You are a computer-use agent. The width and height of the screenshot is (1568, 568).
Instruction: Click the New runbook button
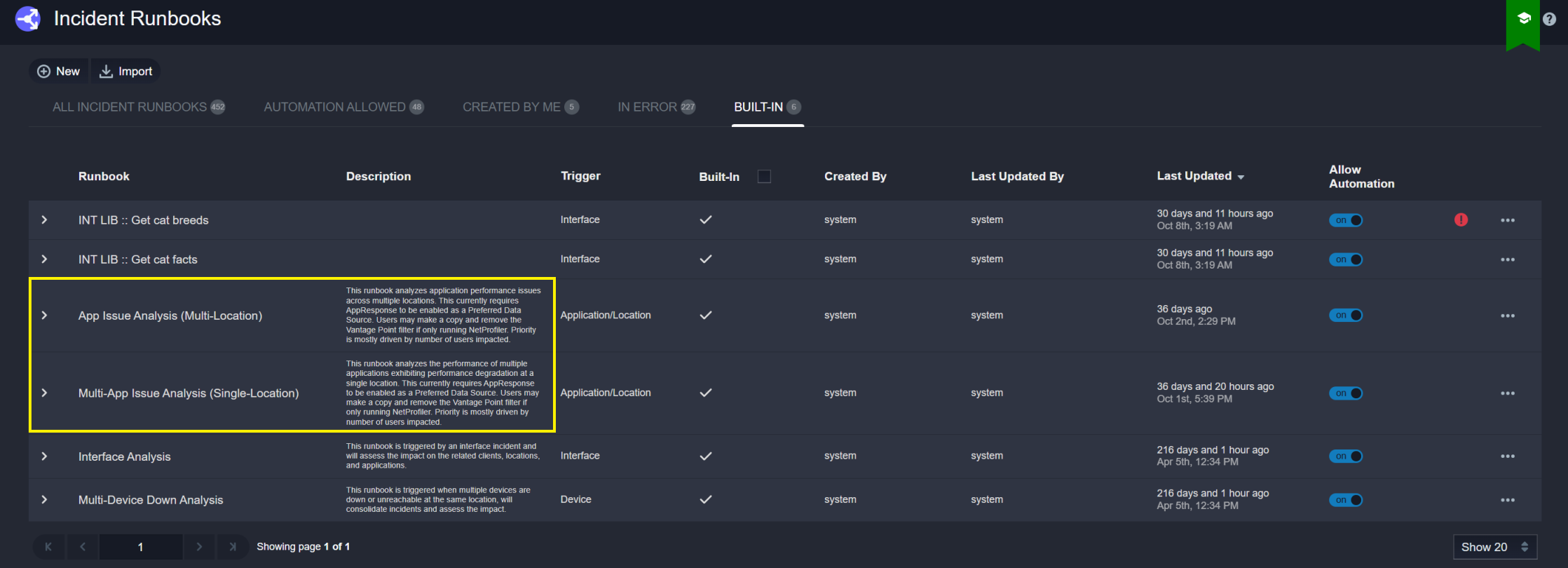click(59, 72)
